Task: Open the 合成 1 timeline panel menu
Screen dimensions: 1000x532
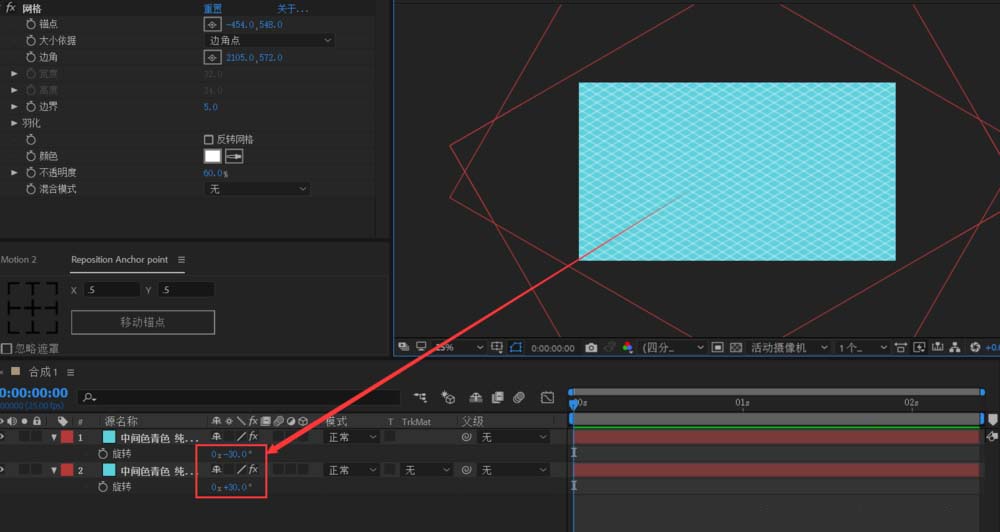Action: point(71,372)
